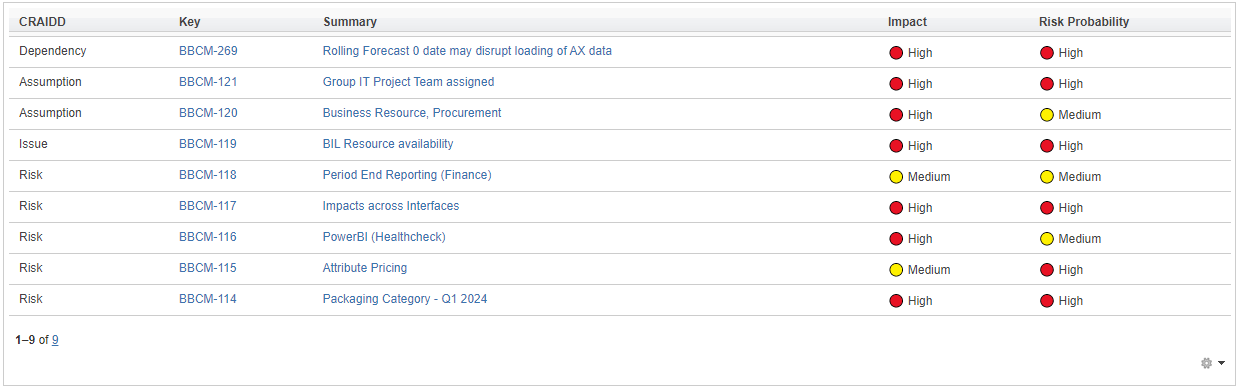
Task: Open issue key BBCM-118
Action: coord(208,175)
